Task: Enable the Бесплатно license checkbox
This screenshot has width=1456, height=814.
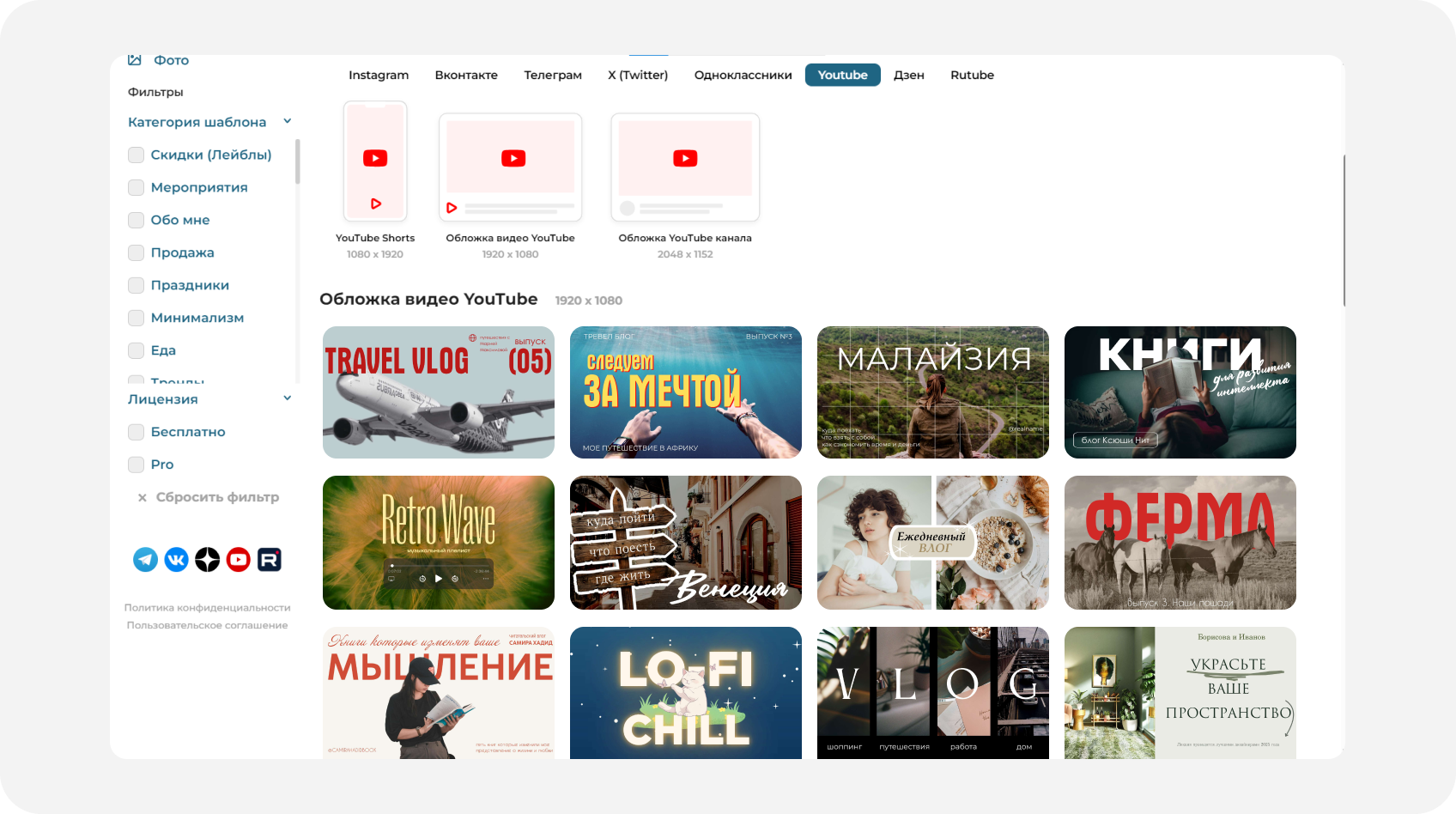Action: tap(136, 432)
